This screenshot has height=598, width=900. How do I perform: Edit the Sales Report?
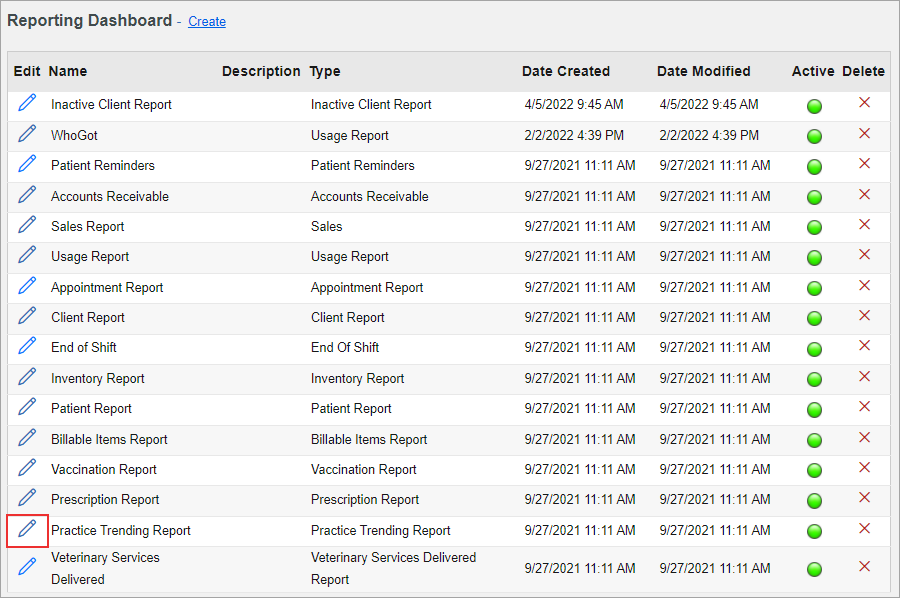point(26,225)
